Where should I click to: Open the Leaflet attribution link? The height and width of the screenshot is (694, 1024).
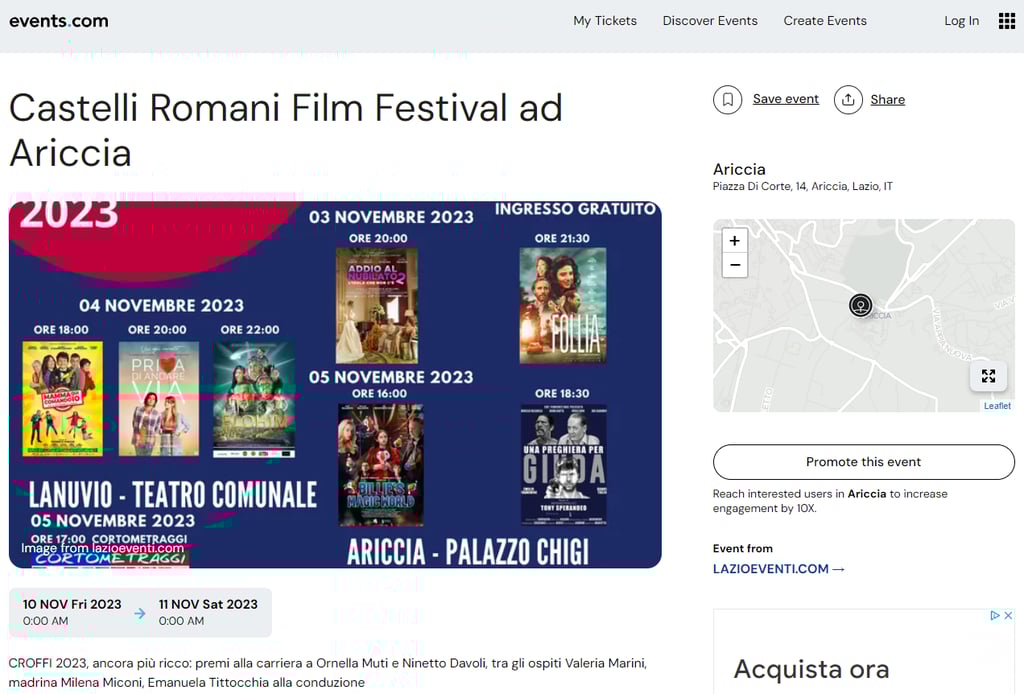pos(997,406)
